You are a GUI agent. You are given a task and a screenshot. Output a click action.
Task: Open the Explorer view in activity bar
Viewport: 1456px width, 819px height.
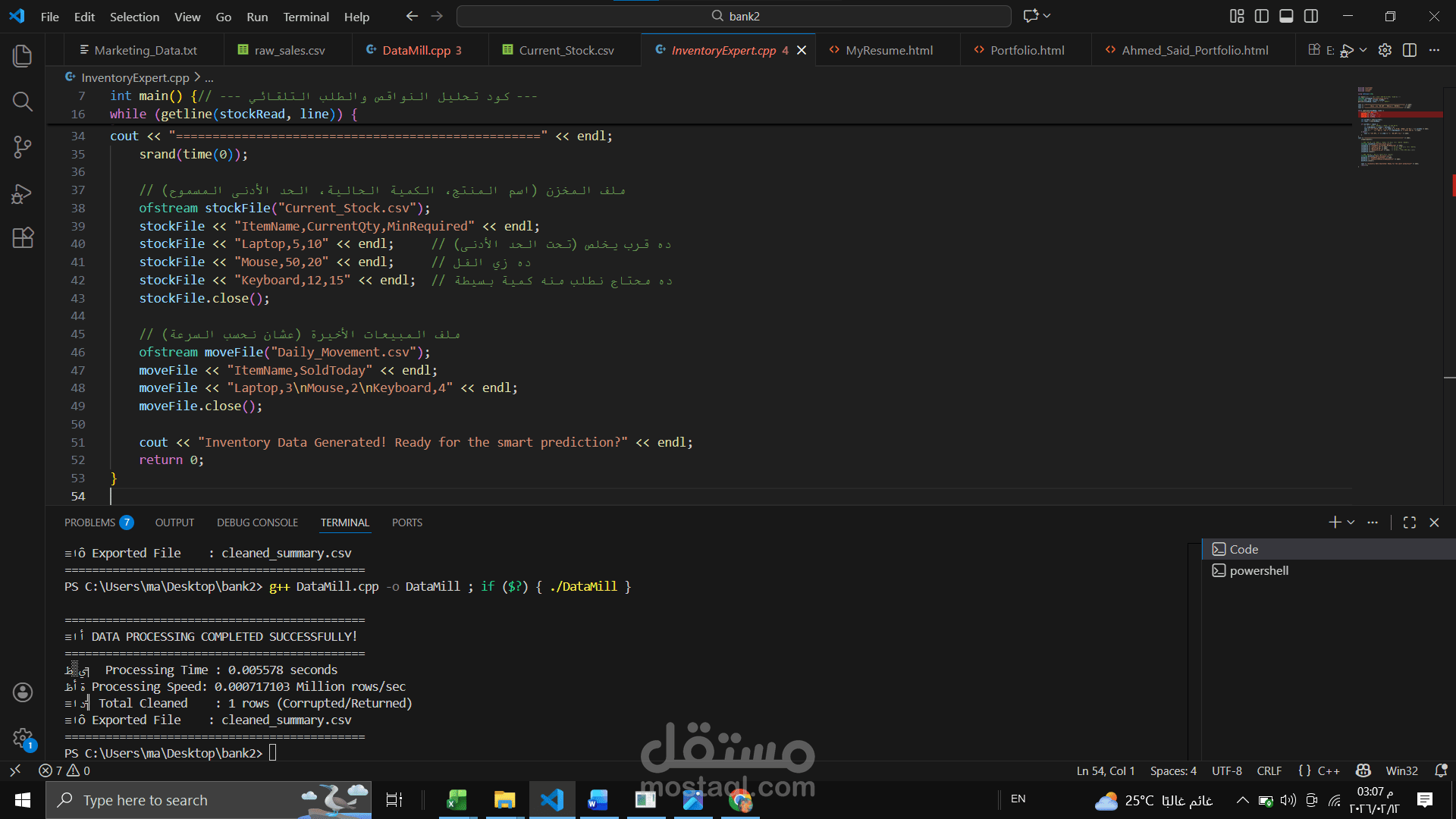click(23, 55)
